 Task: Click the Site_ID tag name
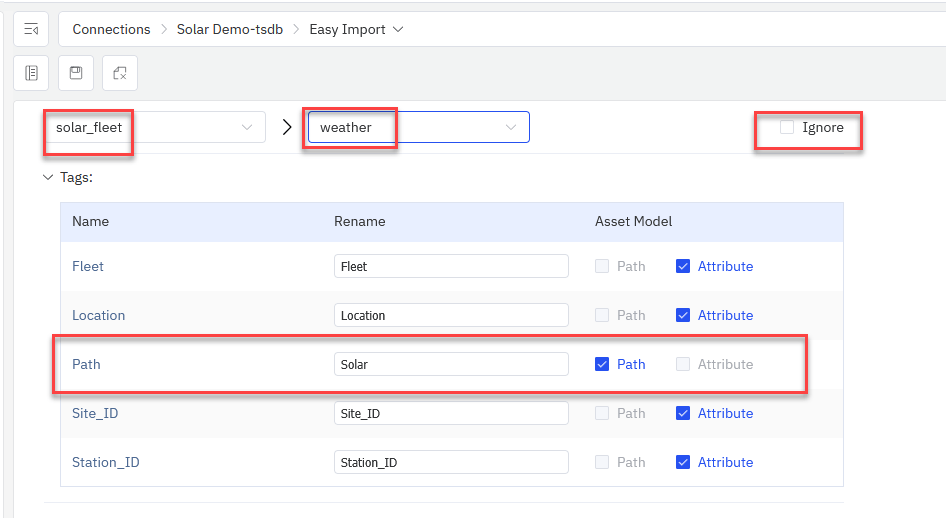[x=95, y=413]
